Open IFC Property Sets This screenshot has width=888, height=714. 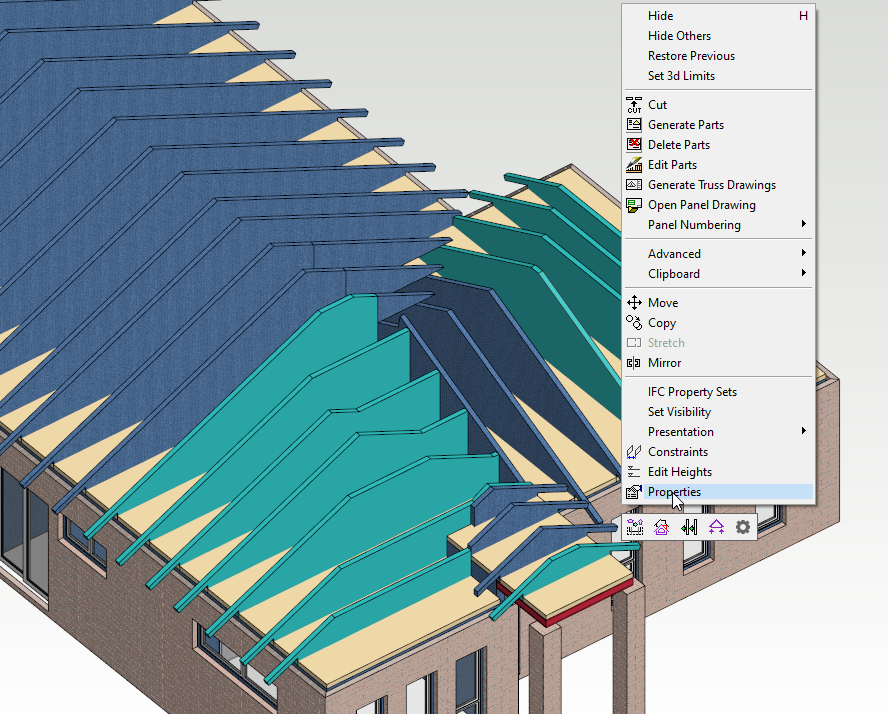coord(692,392)
